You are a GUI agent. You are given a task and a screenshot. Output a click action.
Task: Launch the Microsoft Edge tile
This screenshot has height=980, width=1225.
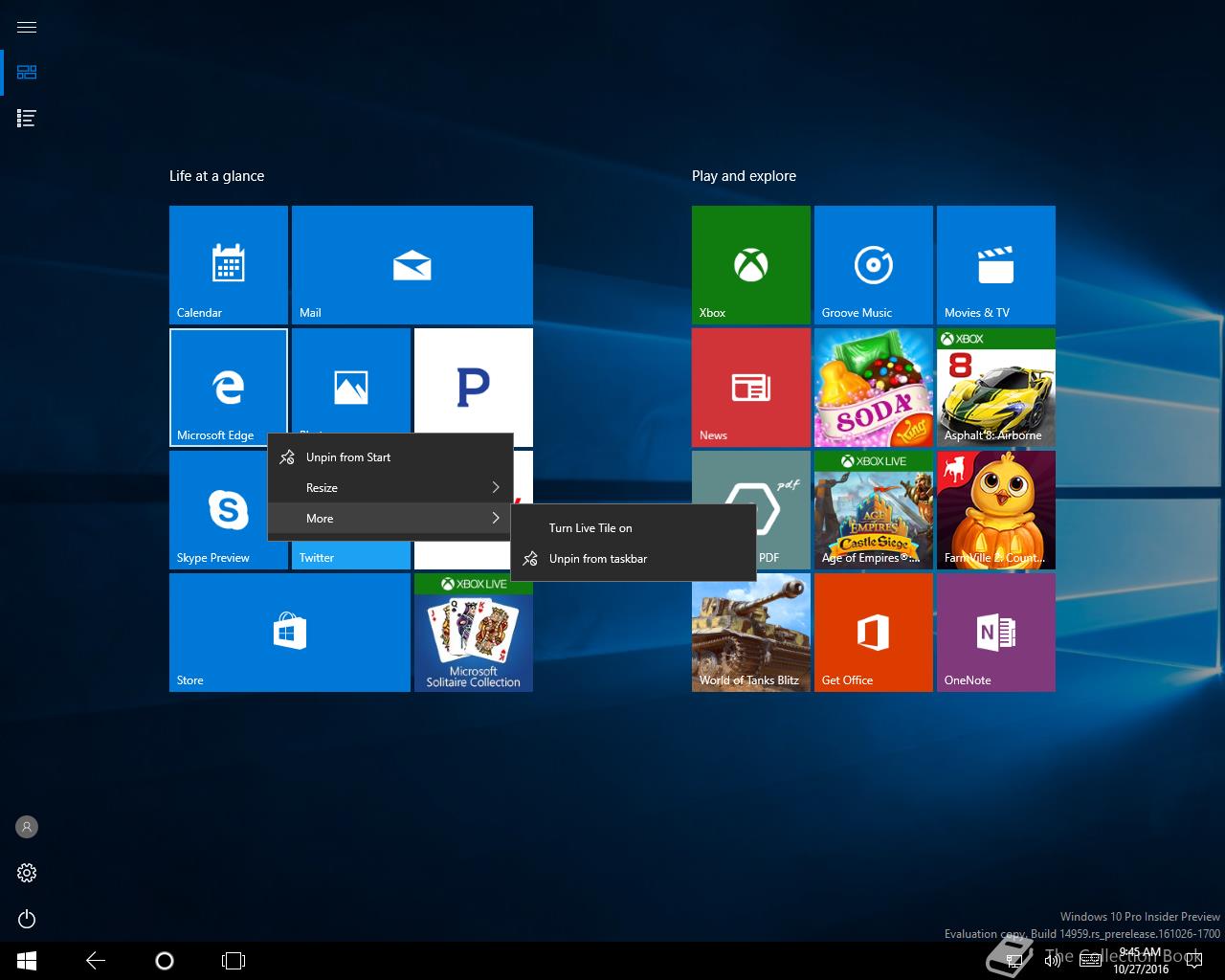point(229,388)
